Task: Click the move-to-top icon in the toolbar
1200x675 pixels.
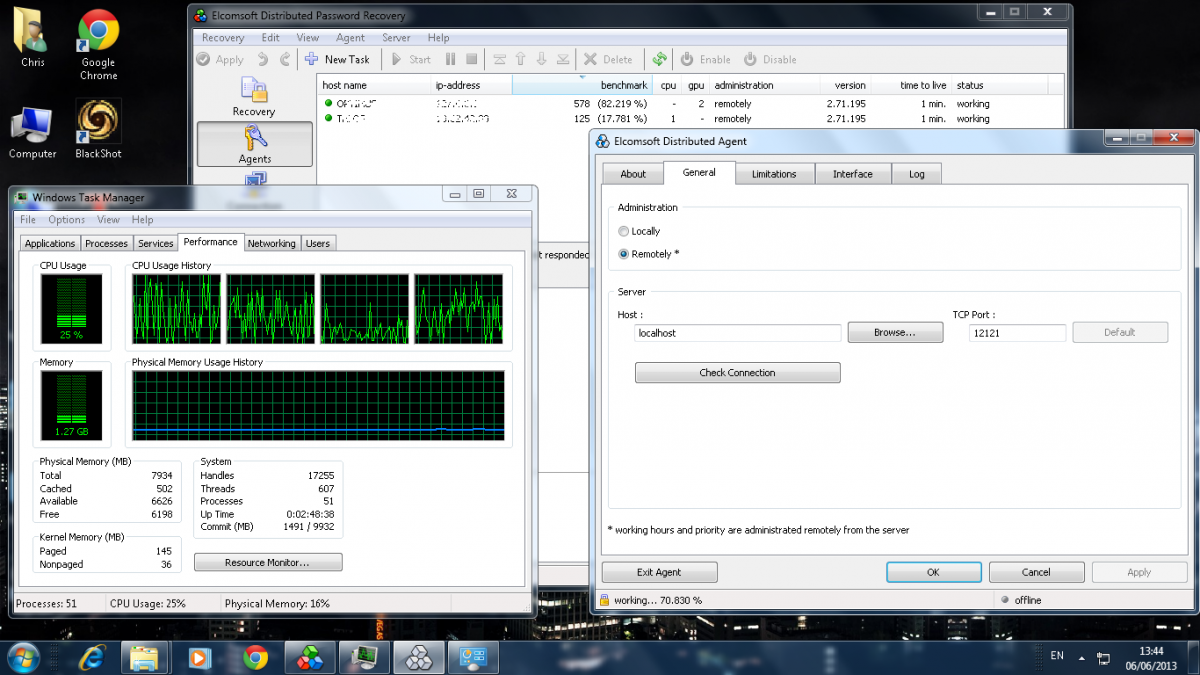Action: [x=499, y=59]
